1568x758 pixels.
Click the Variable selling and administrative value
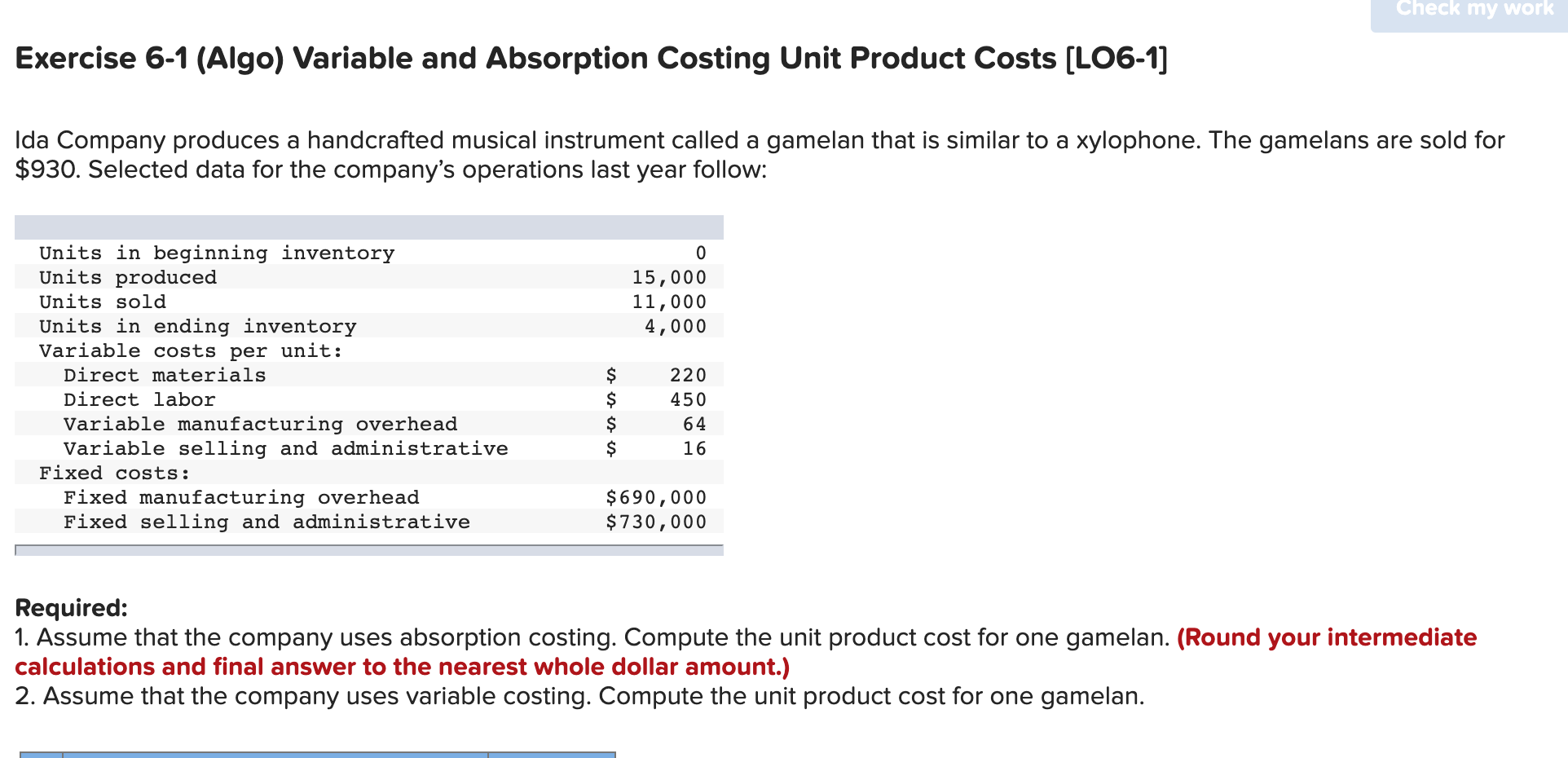point(693,448)
